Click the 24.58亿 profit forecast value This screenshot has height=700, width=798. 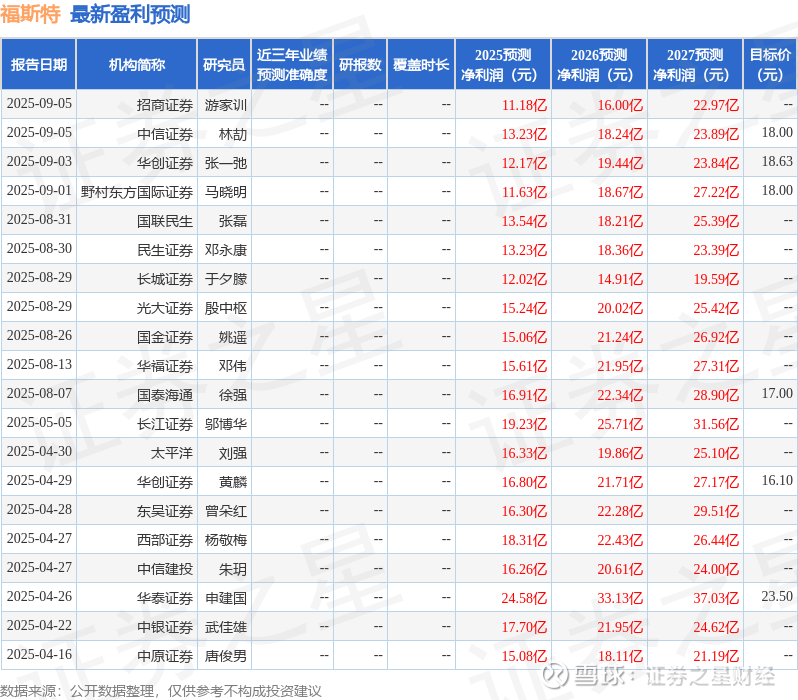pos(524,599)
